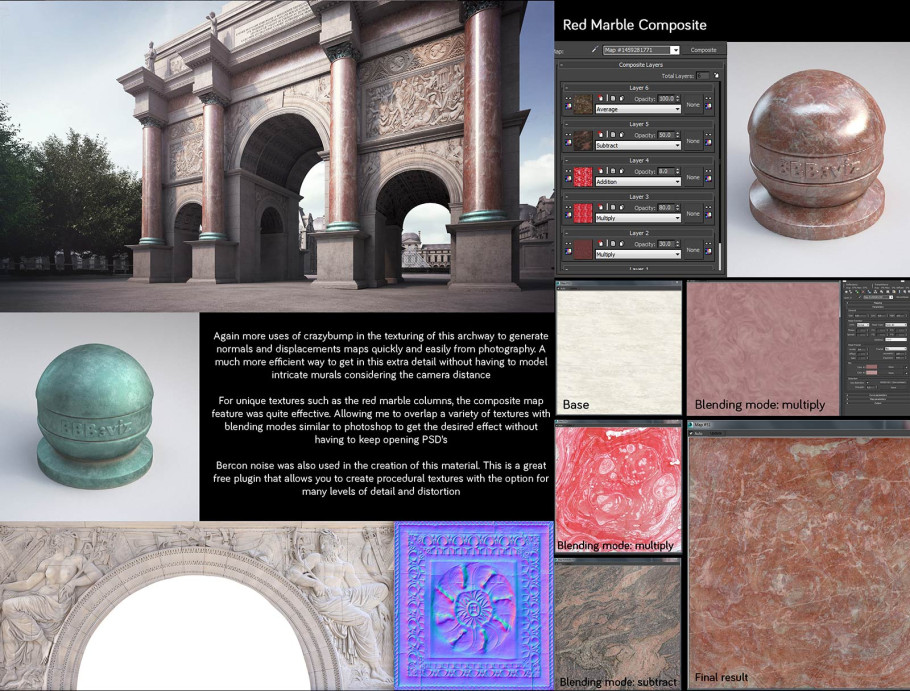Open color correction for the Layer 6 texture
The width and height of the screenshot is (910, 691).
568,106
